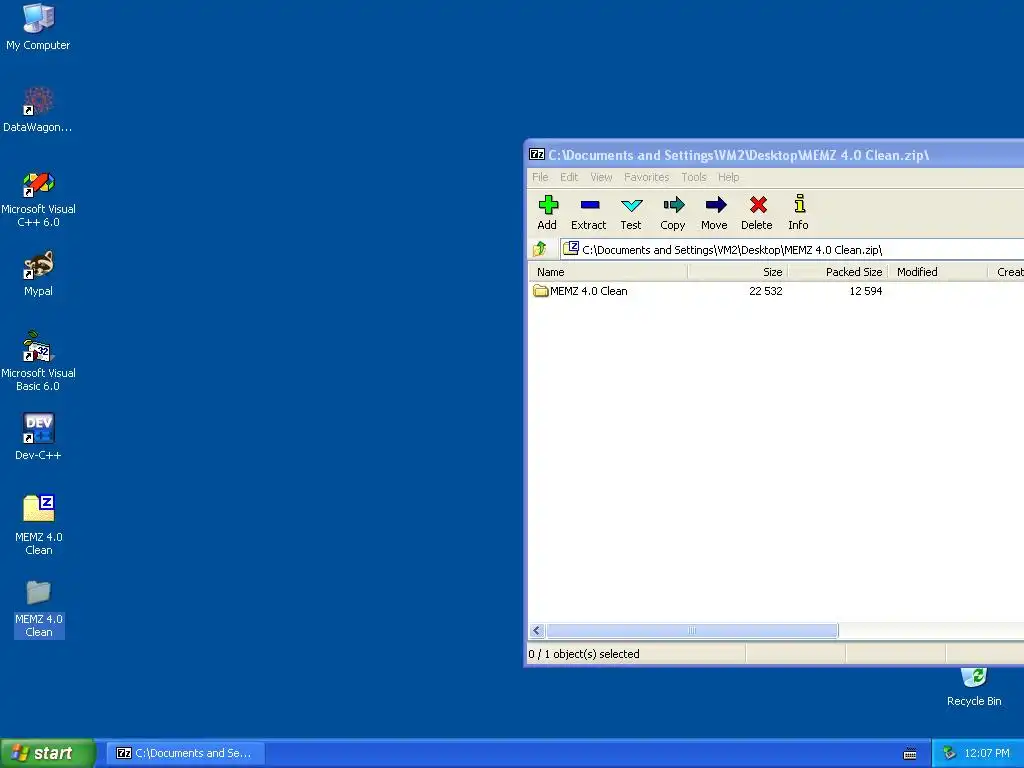Select the Mypal browser shortcut

pyautogui.click(x=38, y=274)
